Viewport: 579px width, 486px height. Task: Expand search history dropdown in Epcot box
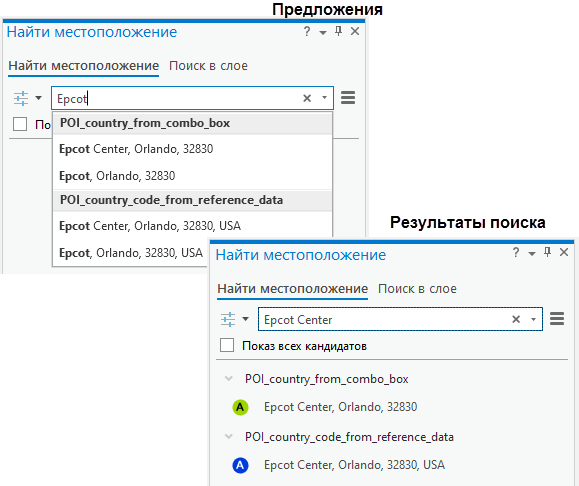point(324,98)
